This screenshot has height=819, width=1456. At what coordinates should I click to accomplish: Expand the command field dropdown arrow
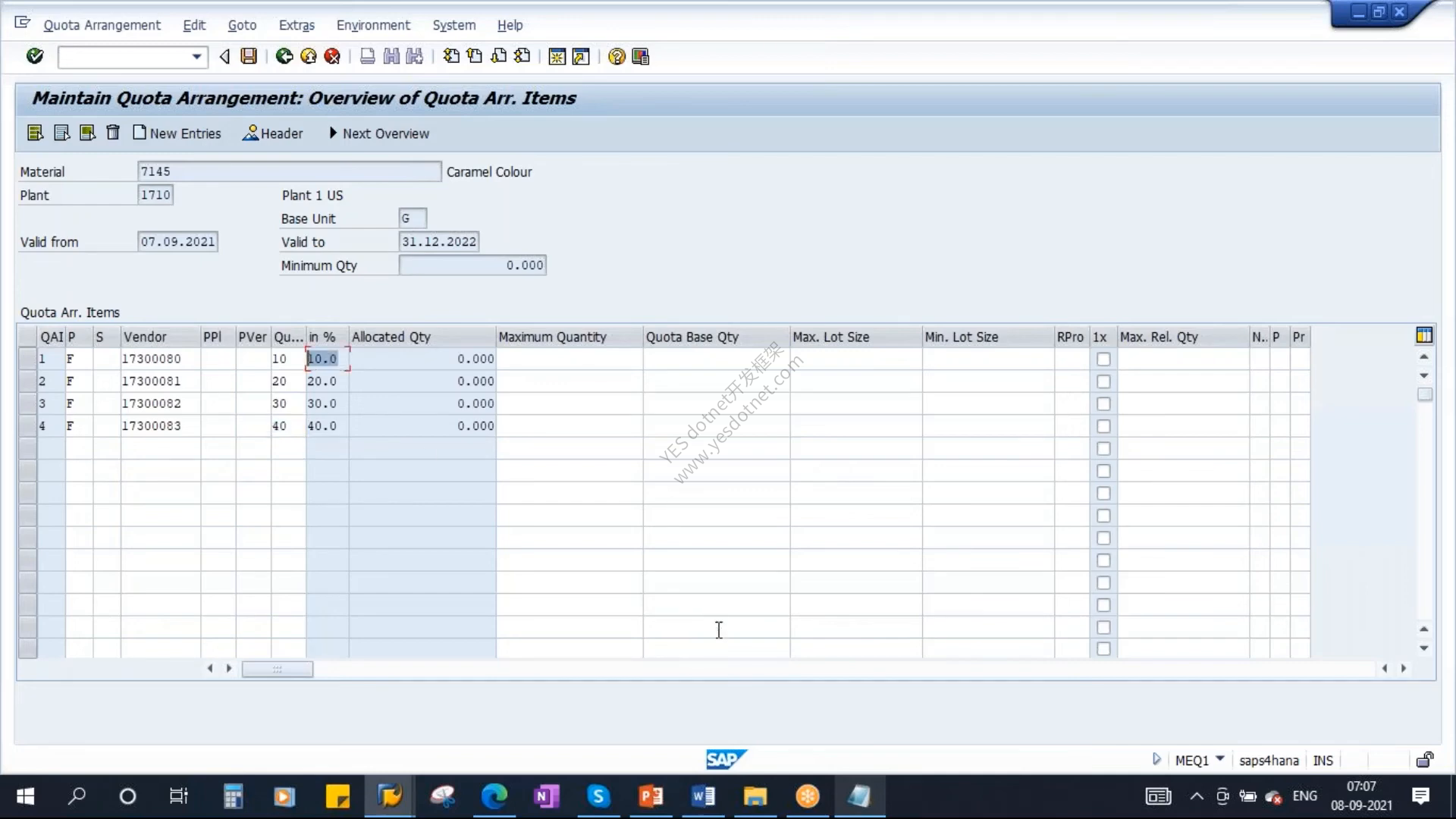click(196, 57)
